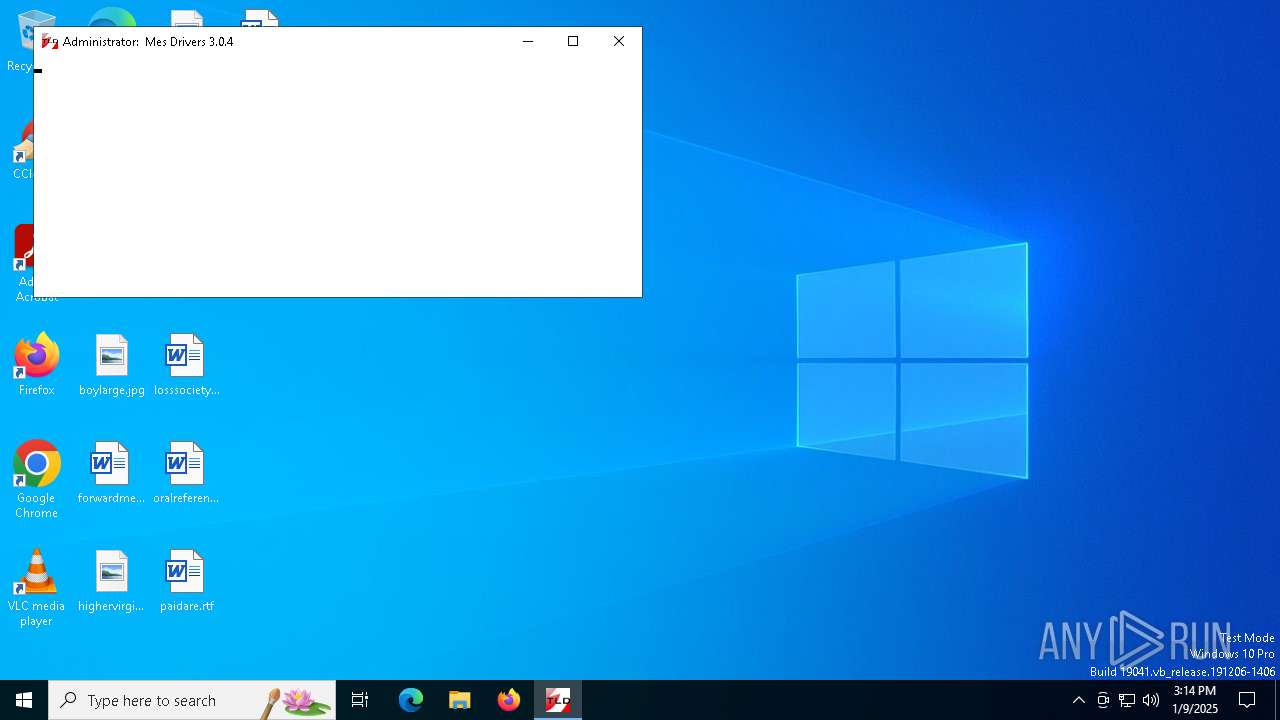Select forwardme Word document on desktop
This screenshot has width=1280, height=720.
(x=112, y=473)
